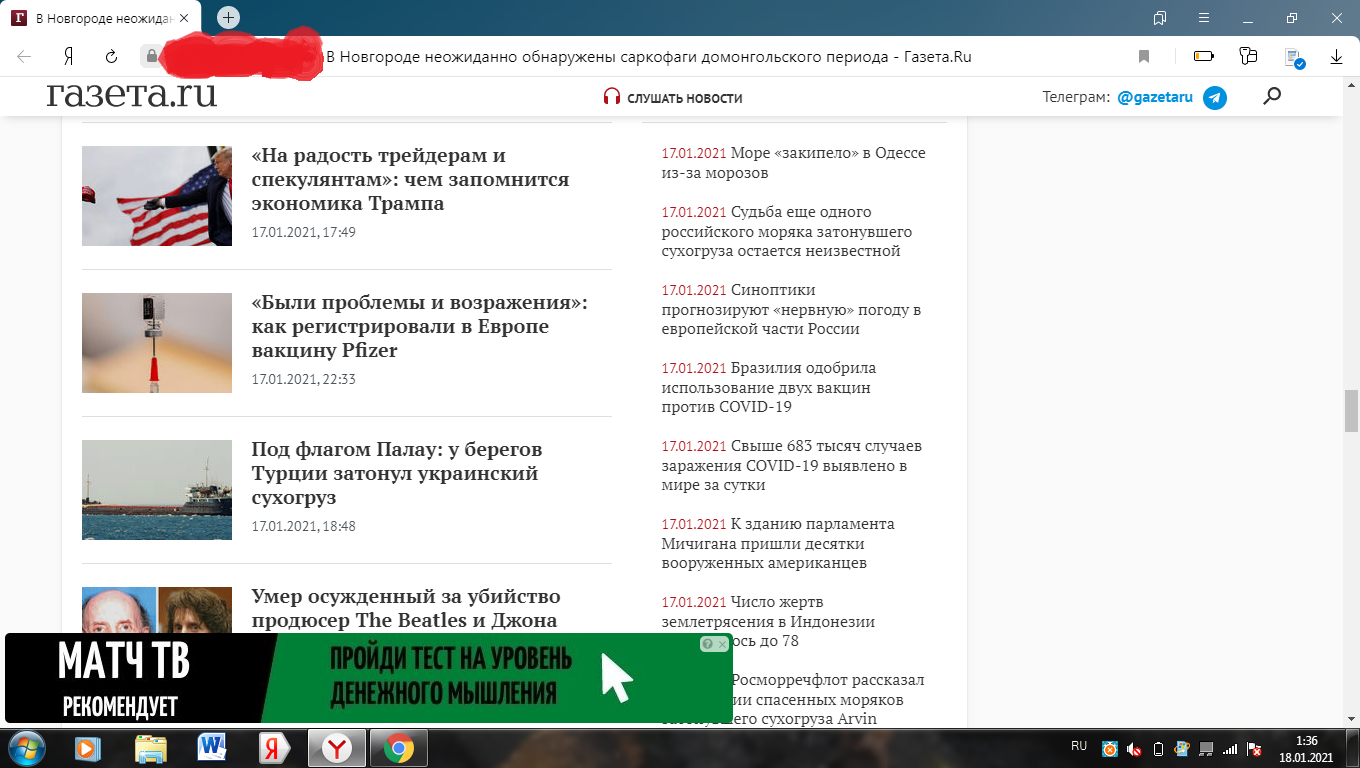The height and width of the screenshot is (768, 1360).
Task: Click the Pfizer vaccine syringe thumbnail
Action: pos(157,343)
